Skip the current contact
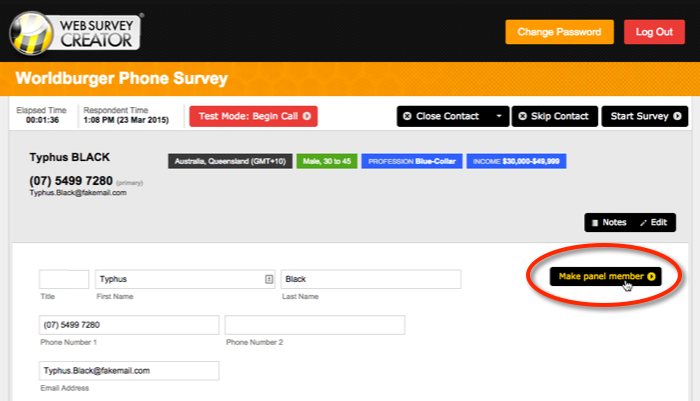 [555, 116]
